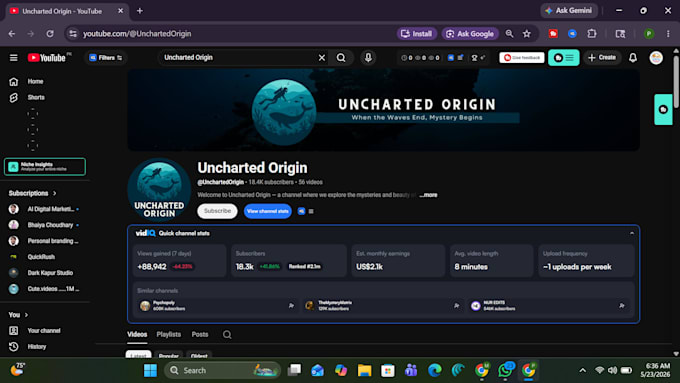Click the Chrome address bar URL
The image size is (680, 383).
pos(137,34)
